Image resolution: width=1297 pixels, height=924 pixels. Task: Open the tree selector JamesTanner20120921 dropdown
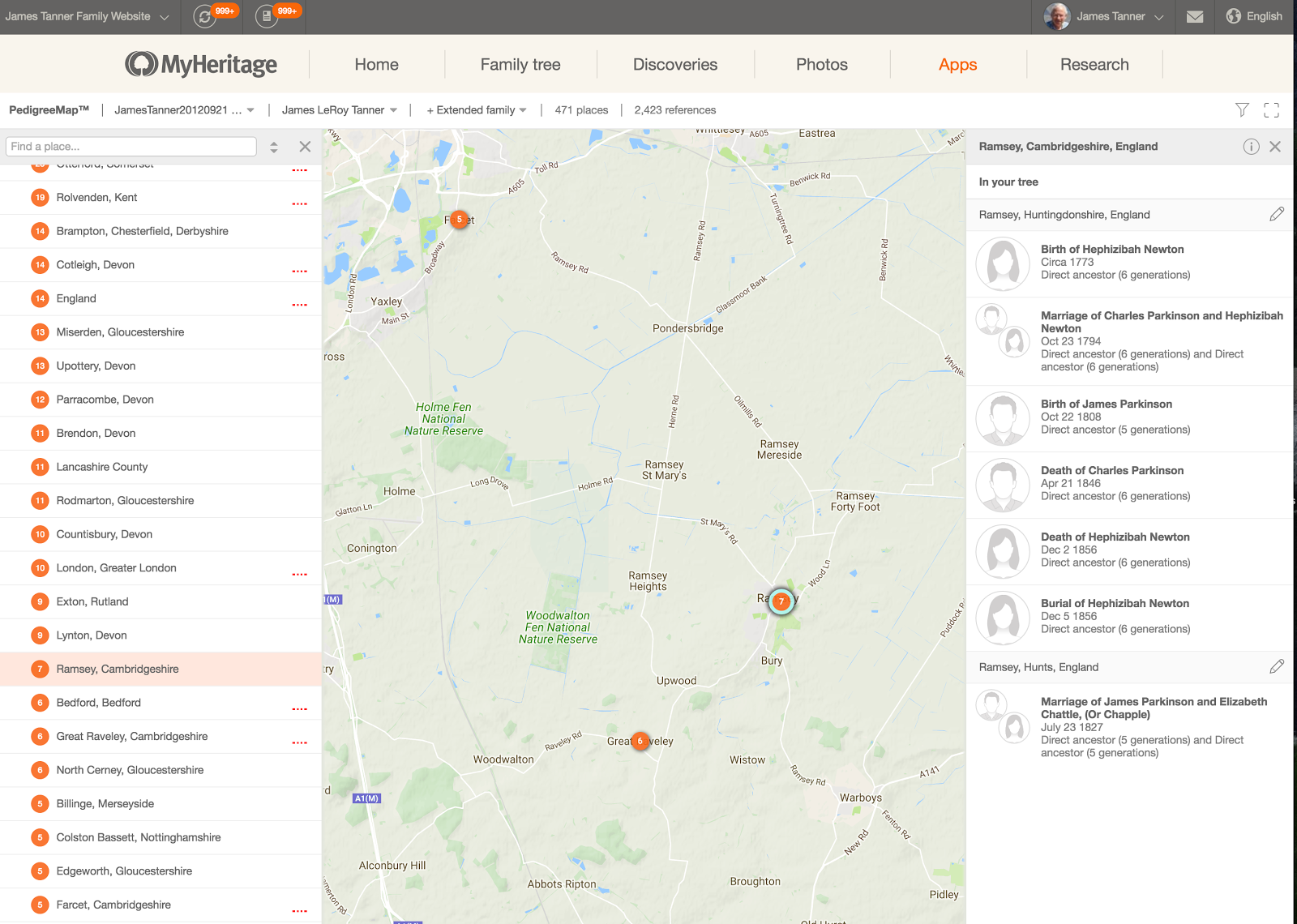(x=183, y=109)
